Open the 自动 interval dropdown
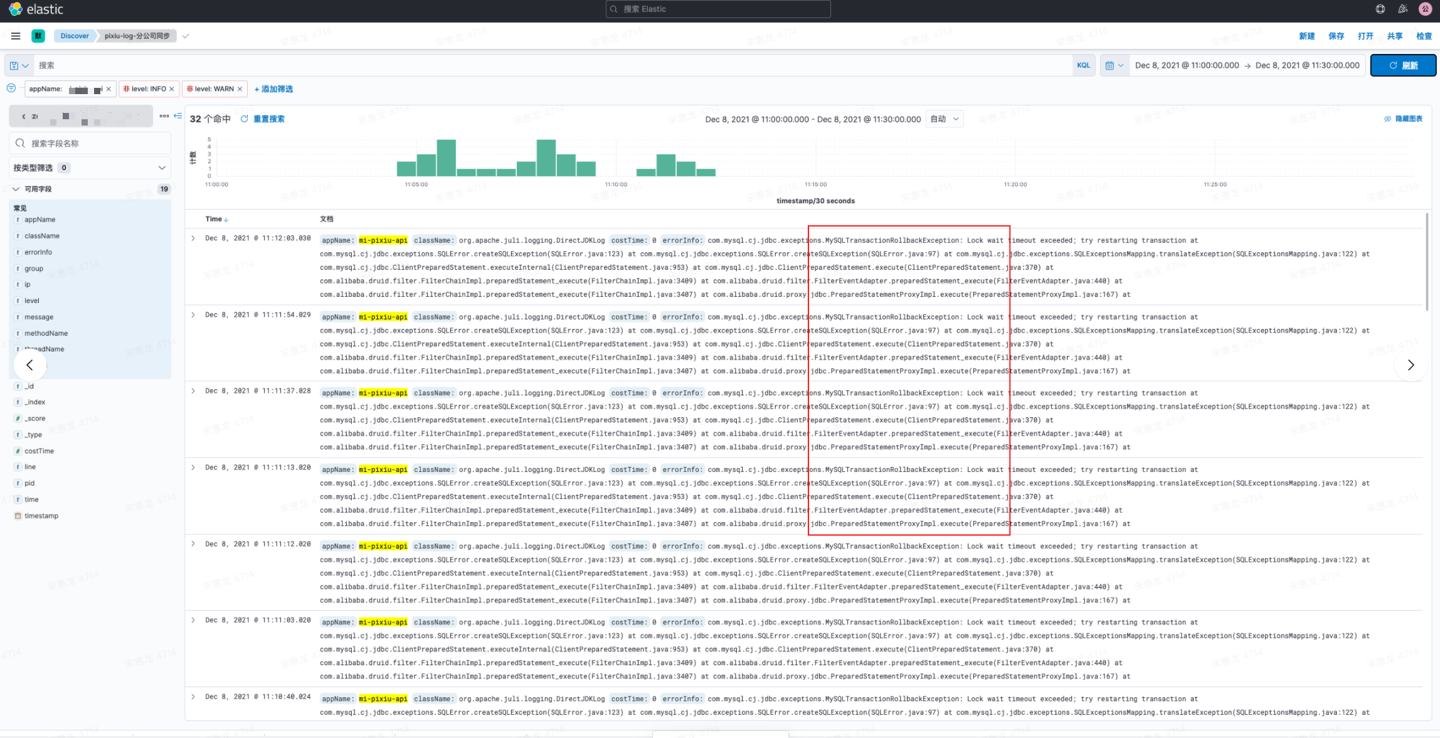1440x738 pixels. 945,119
